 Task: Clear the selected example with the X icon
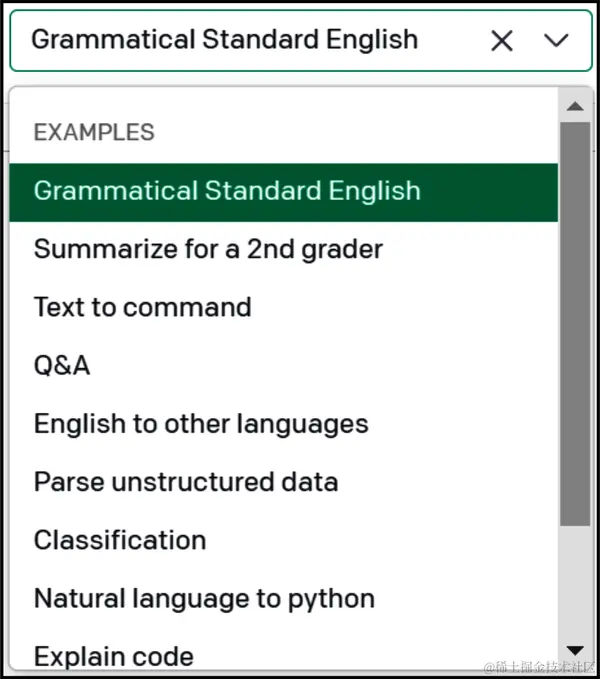[502, 41]
